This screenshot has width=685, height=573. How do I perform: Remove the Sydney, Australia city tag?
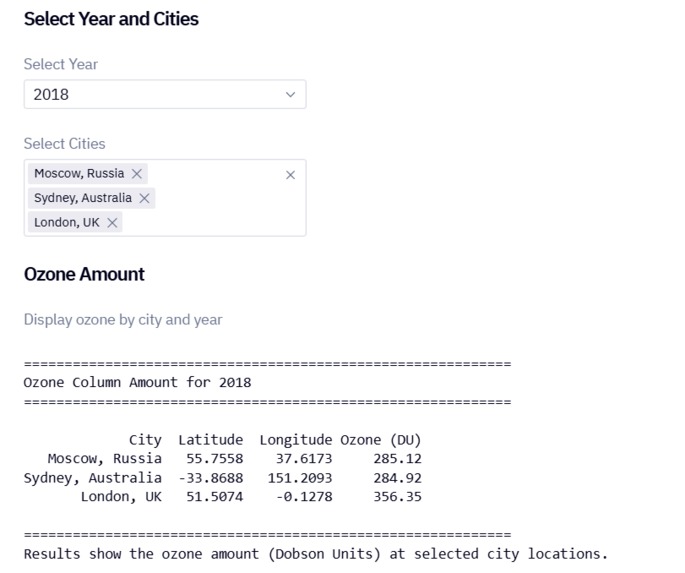[x=144, y=198]
